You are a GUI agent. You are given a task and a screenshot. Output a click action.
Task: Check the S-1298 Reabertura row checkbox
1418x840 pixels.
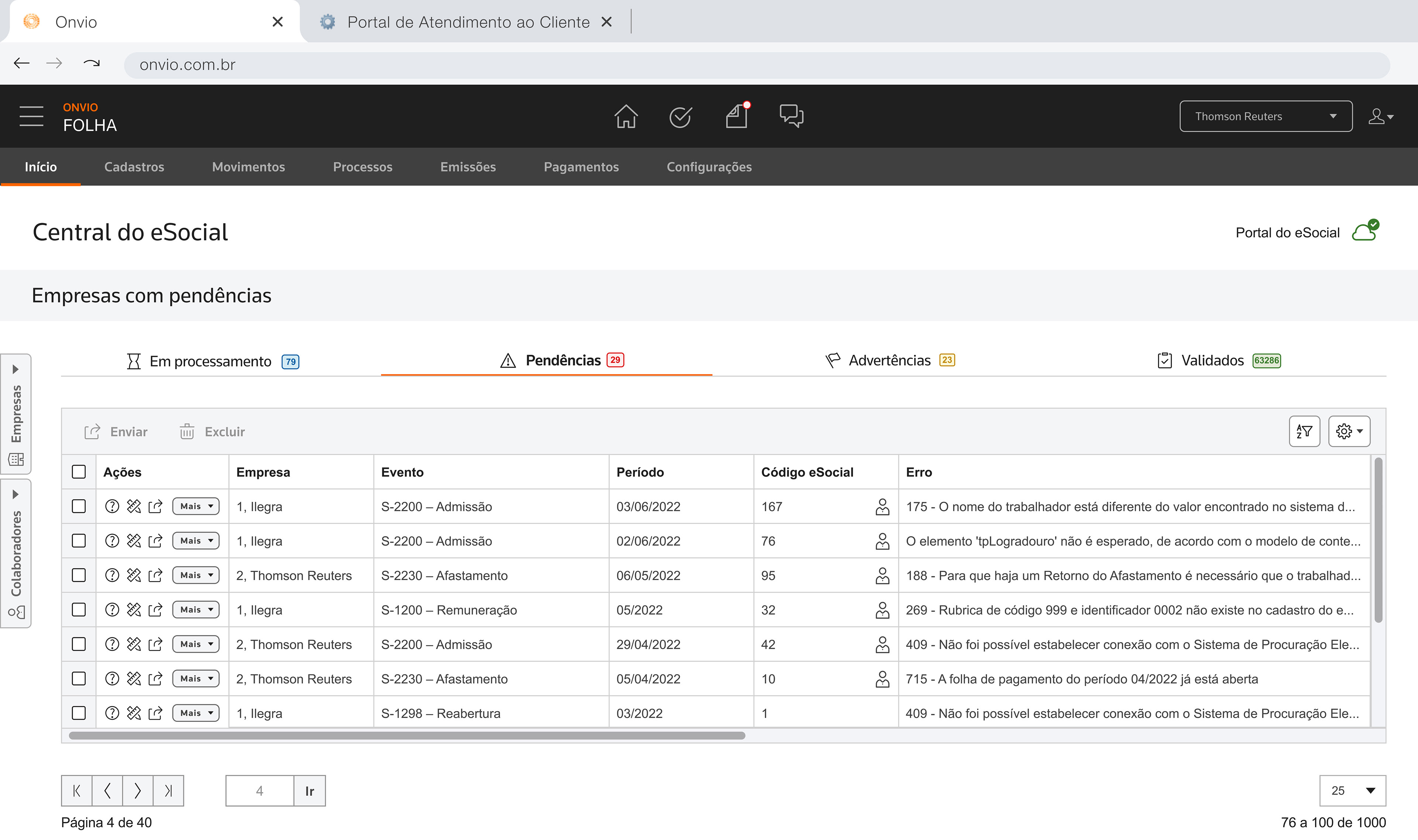(79, 713)
